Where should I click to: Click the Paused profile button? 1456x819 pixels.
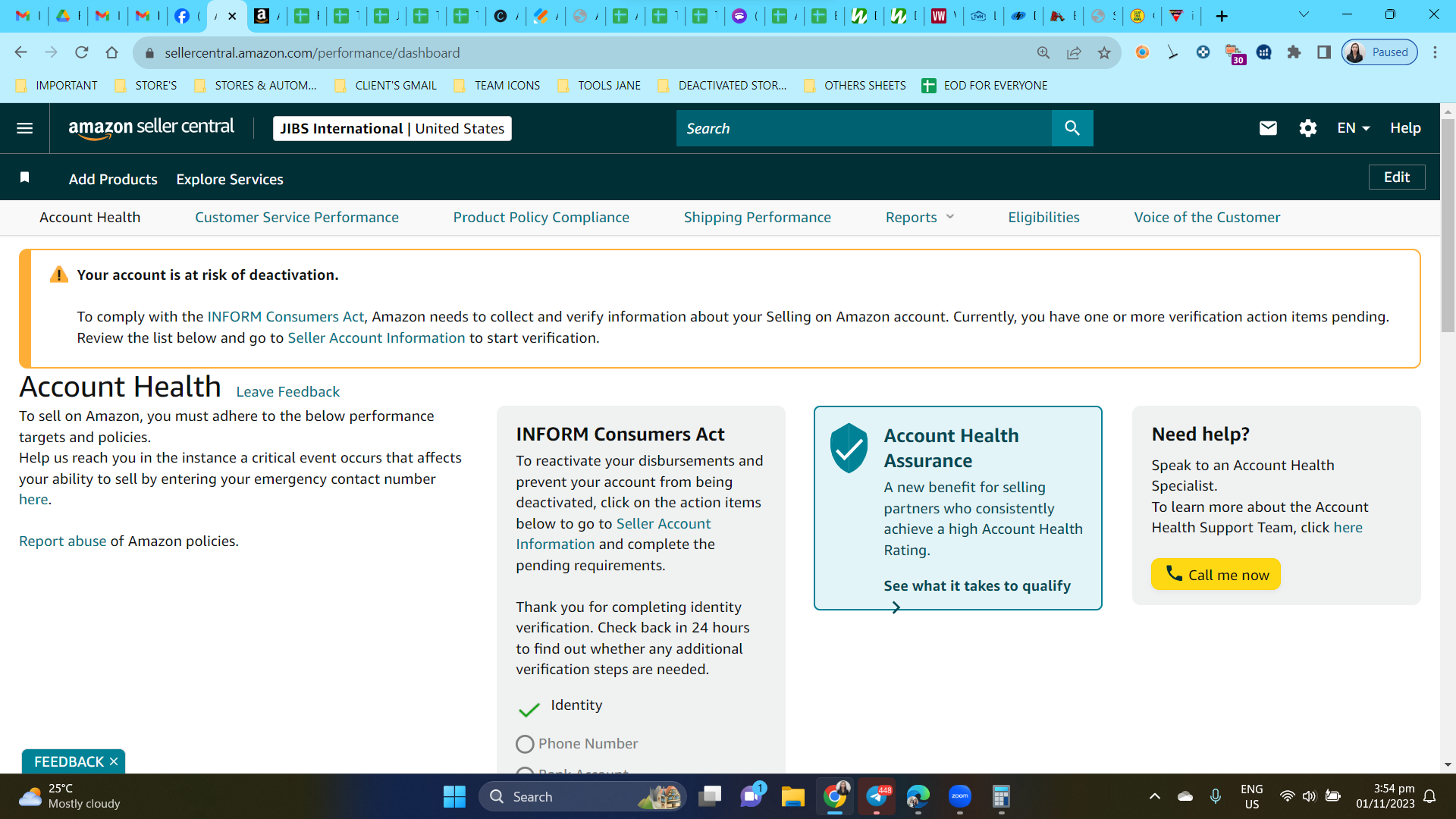(x=1379, y=52)
